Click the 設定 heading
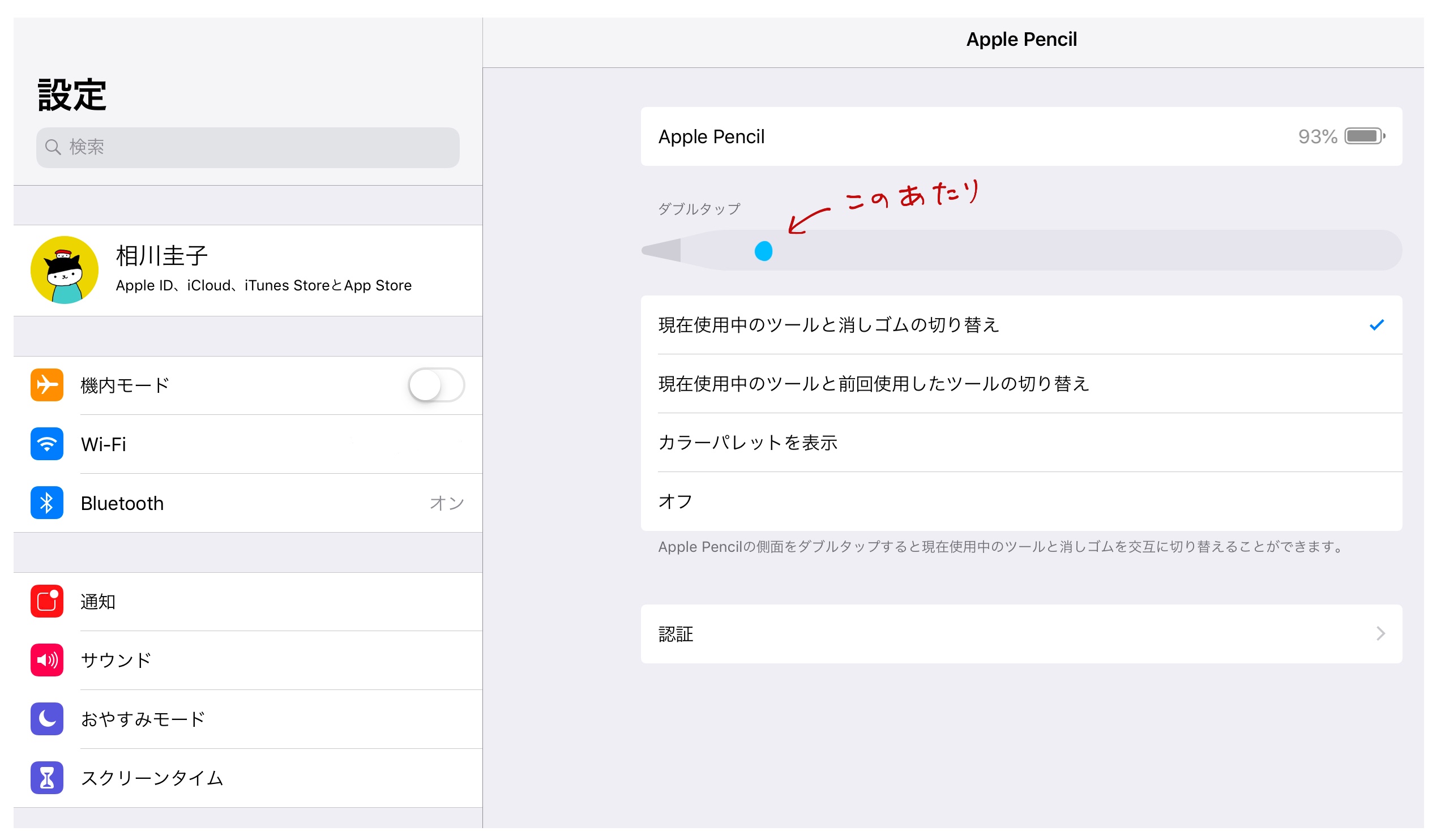The height and width of the screenshot is (840, 1445). click(x=72, y=95)
